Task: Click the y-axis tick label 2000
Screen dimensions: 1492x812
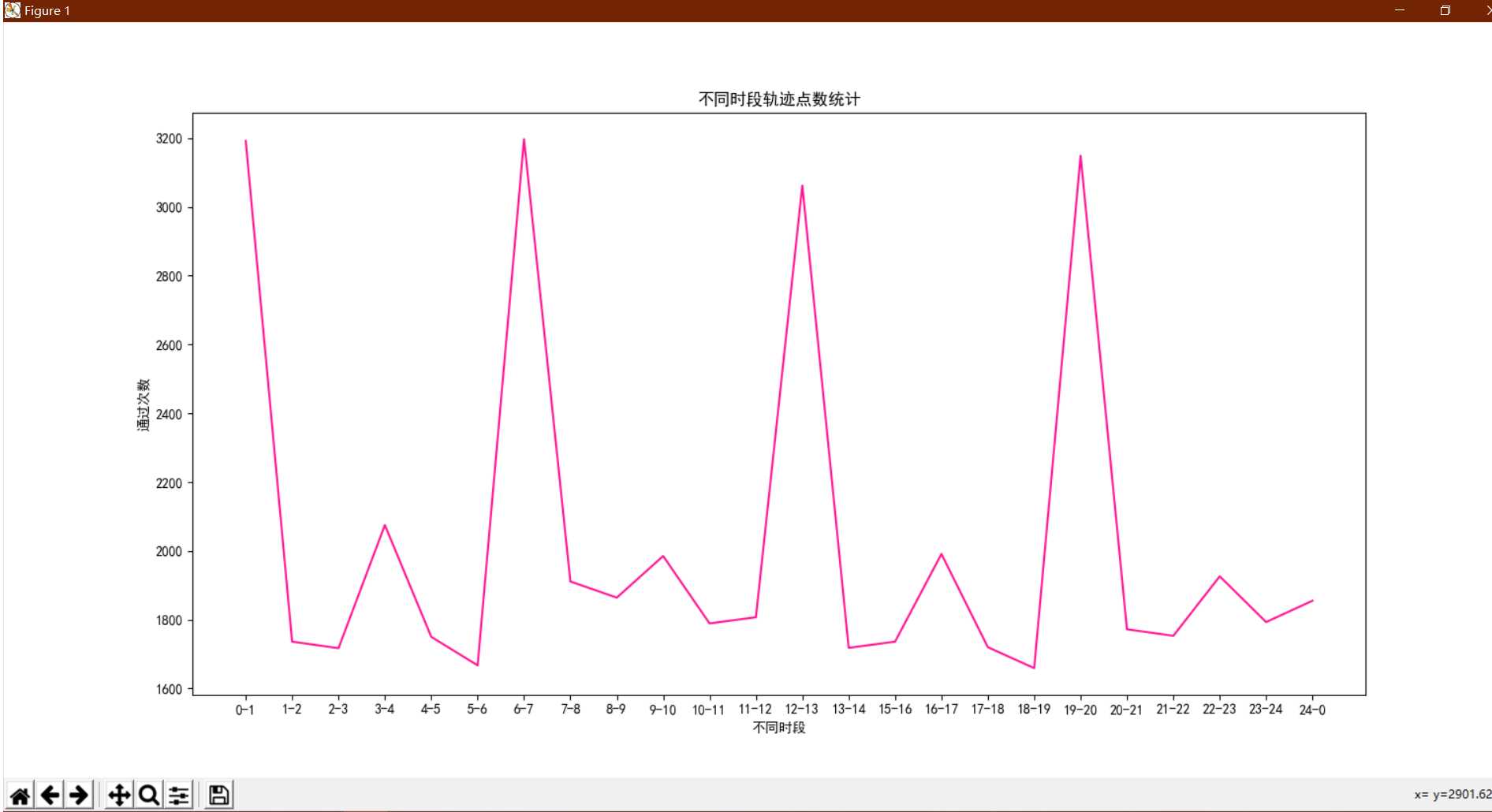Action: tap(169, 552)
